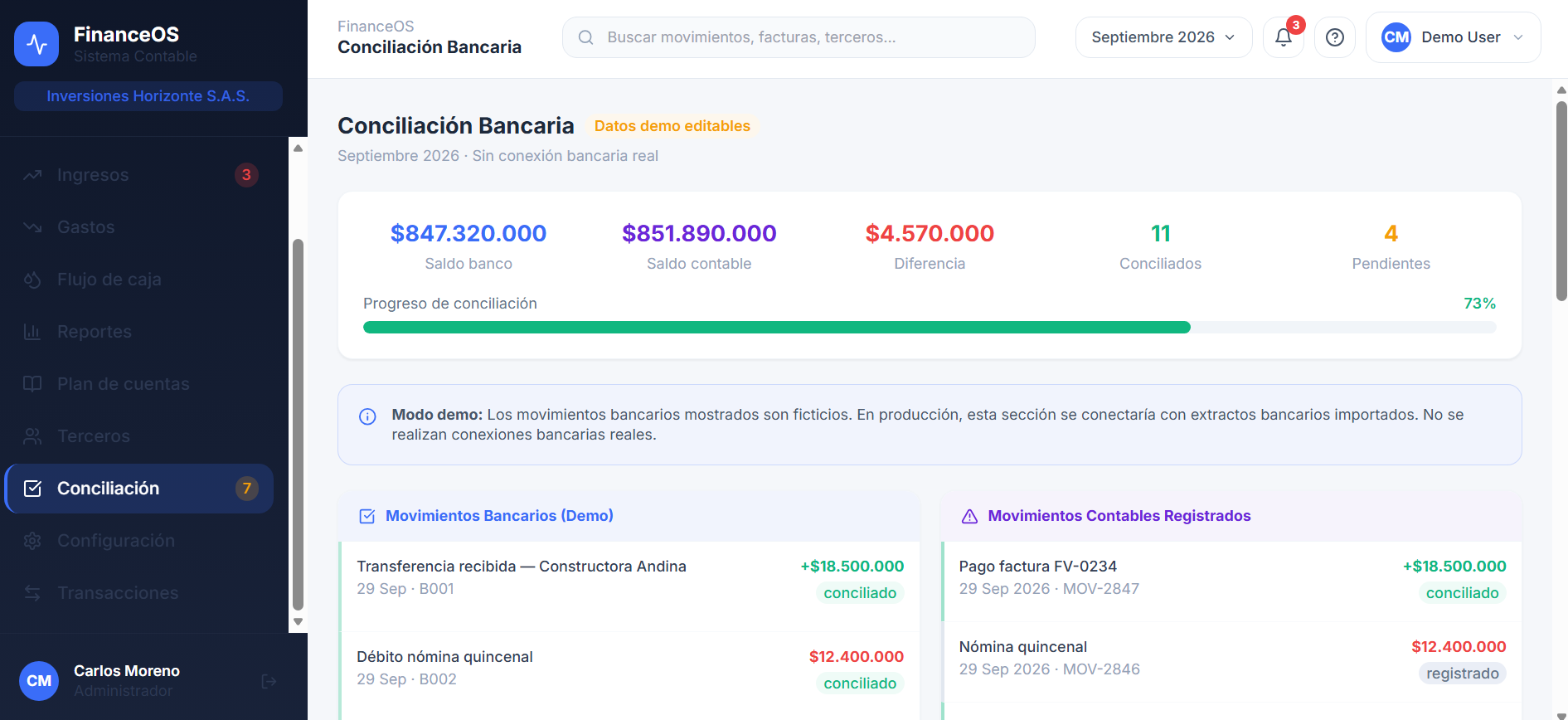Click the sidebar navigation scrollbar thumb
The image size is (1568, 720).
(298, 425)
